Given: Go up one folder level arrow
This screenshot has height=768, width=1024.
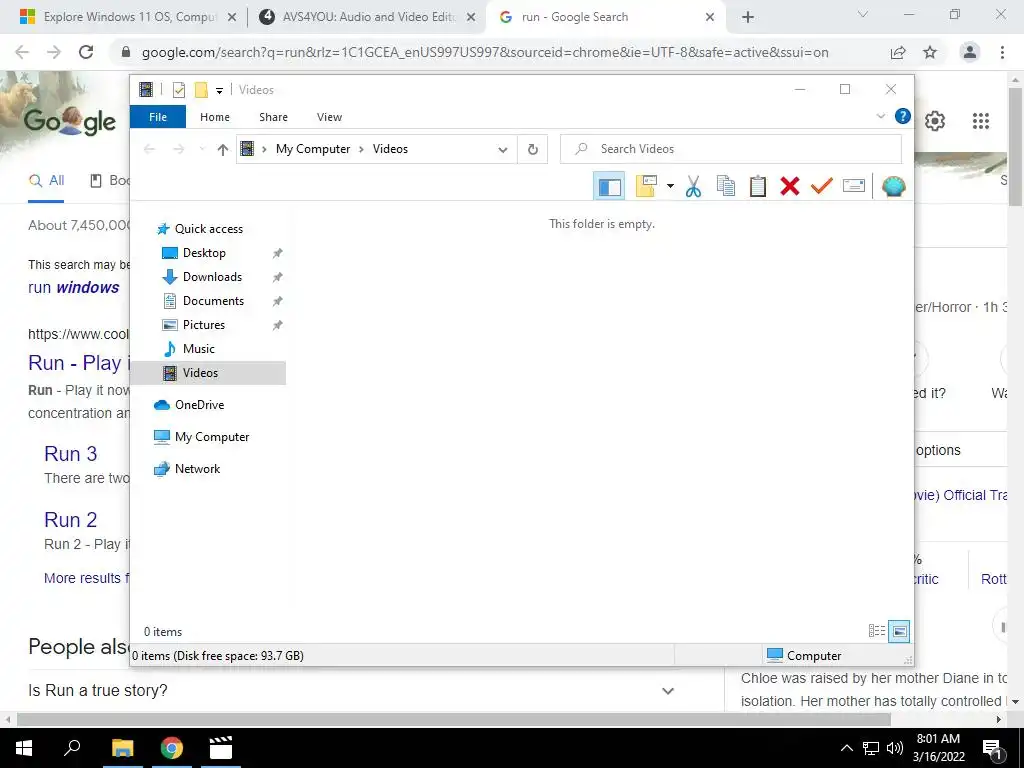Looking at the screenshot, I should point(223,150).
